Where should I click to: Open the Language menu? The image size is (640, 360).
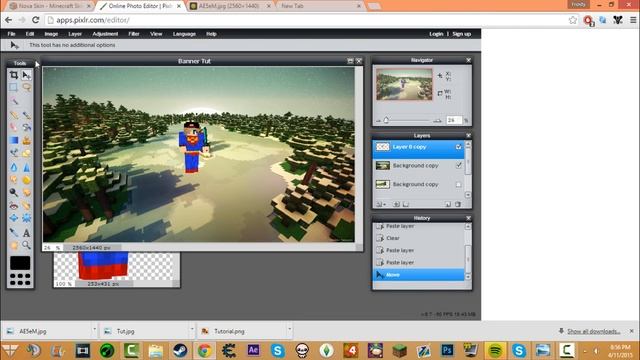click(184, 34)
